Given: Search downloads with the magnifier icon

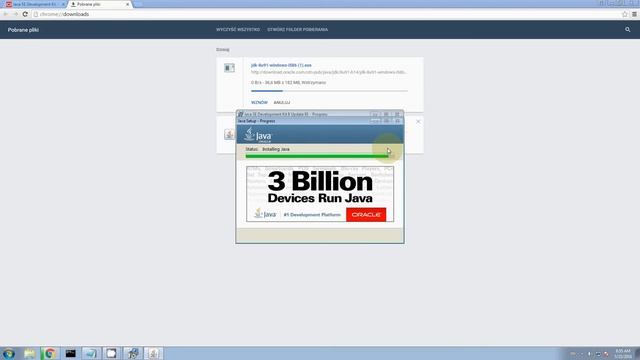Looking at the screenshot, I should coord(627,29).
